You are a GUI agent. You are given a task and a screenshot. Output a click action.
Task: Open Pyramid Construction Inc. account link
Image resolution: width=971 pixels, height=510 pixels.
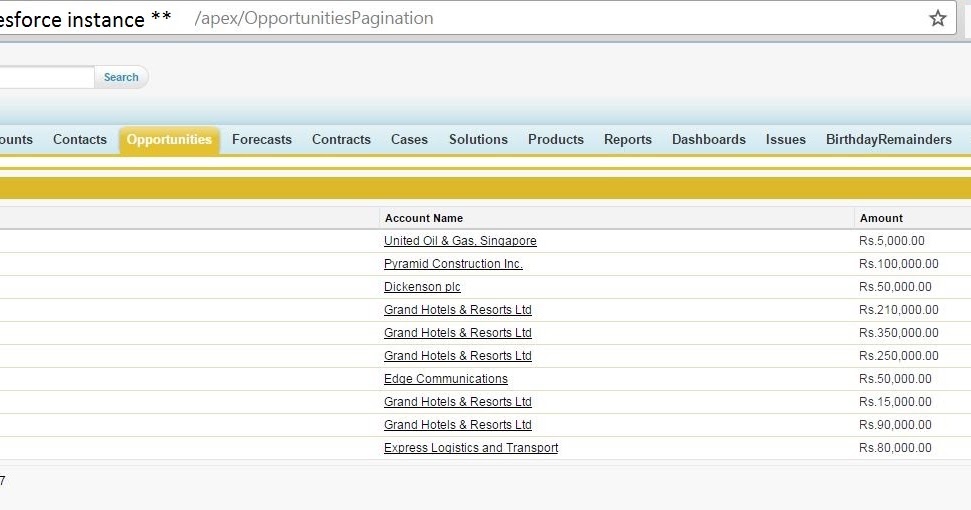click(x=453, y=264)
